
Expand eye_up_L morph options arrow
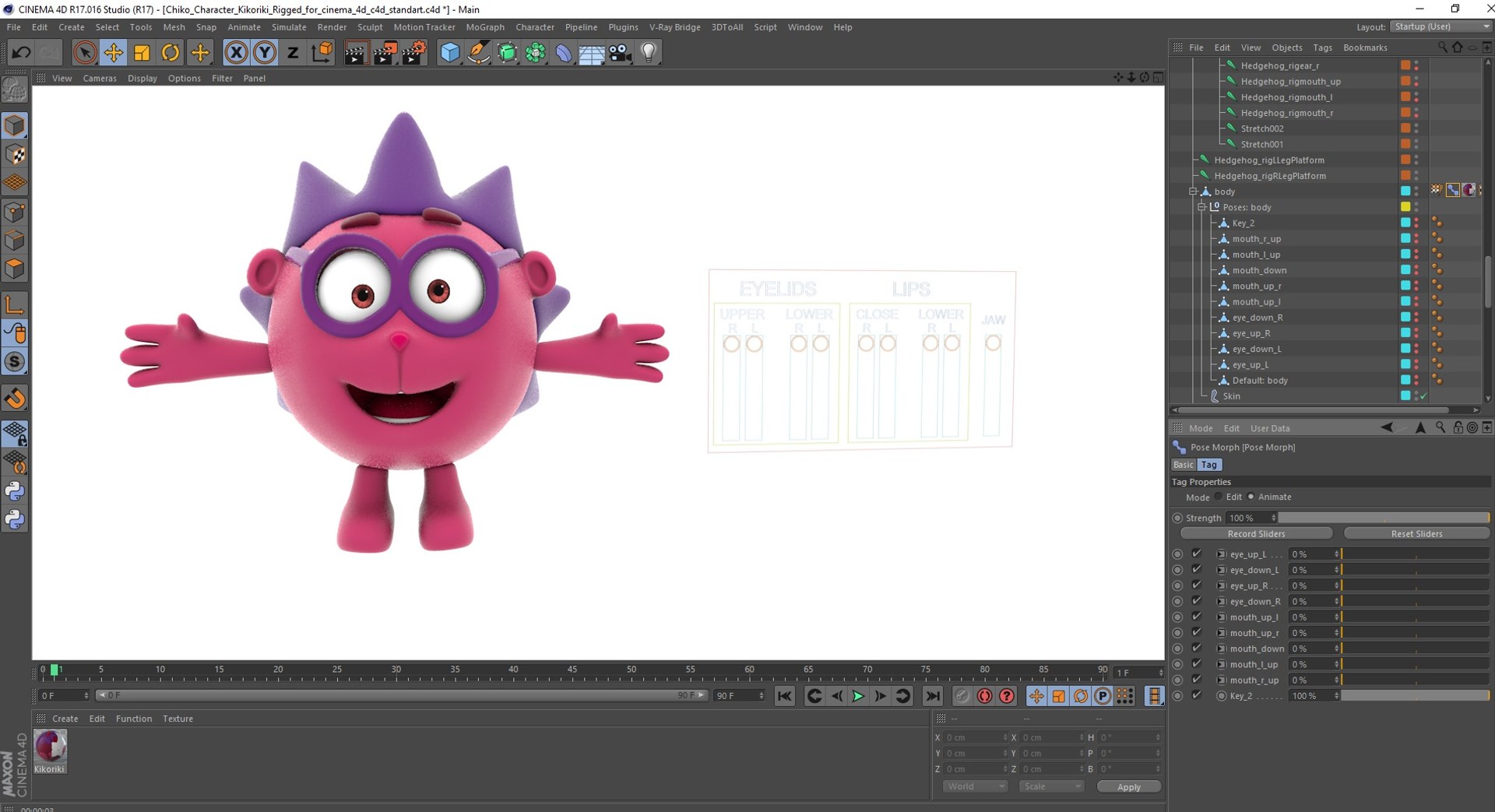(x=1221, y=554)
